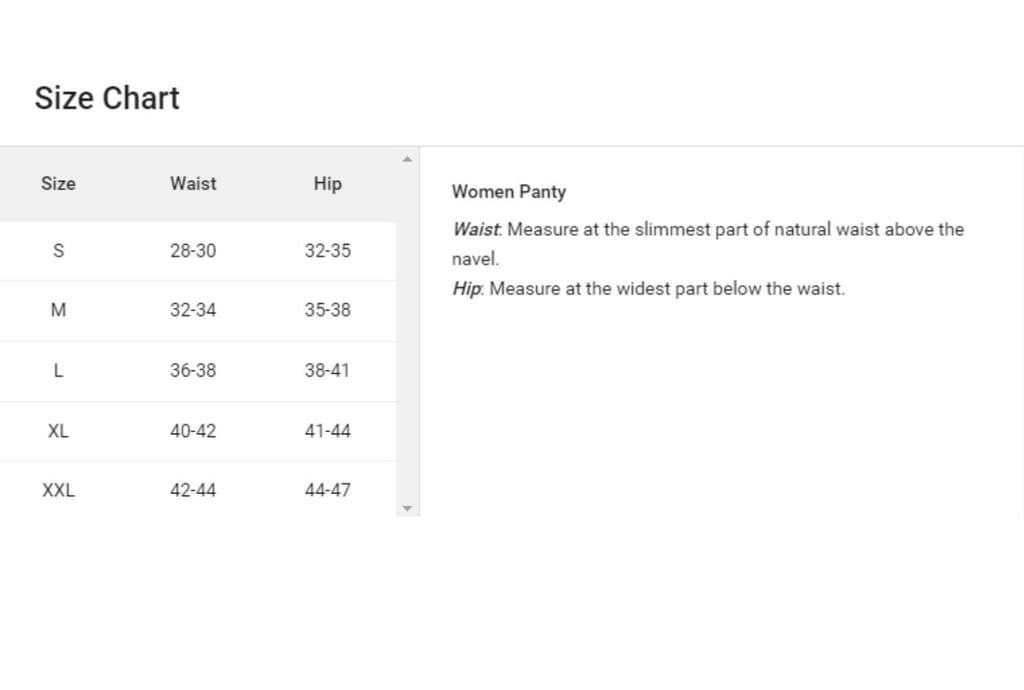Select hip value 44-47
Image resolution: width=1024 pixels, height=690 pixels.
(x=327, y=490)
